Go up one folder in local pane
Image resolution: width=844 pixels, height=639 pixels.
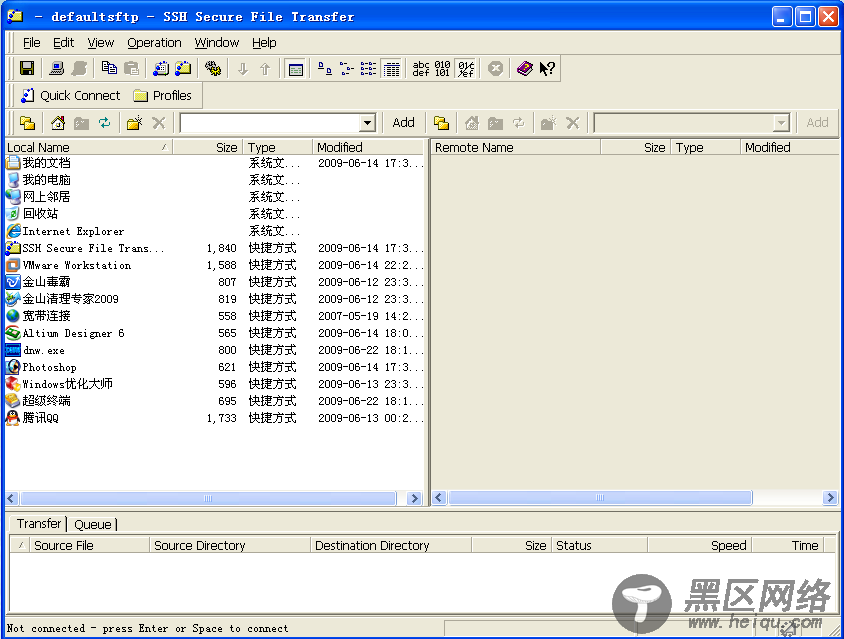(x=27, y=123)
